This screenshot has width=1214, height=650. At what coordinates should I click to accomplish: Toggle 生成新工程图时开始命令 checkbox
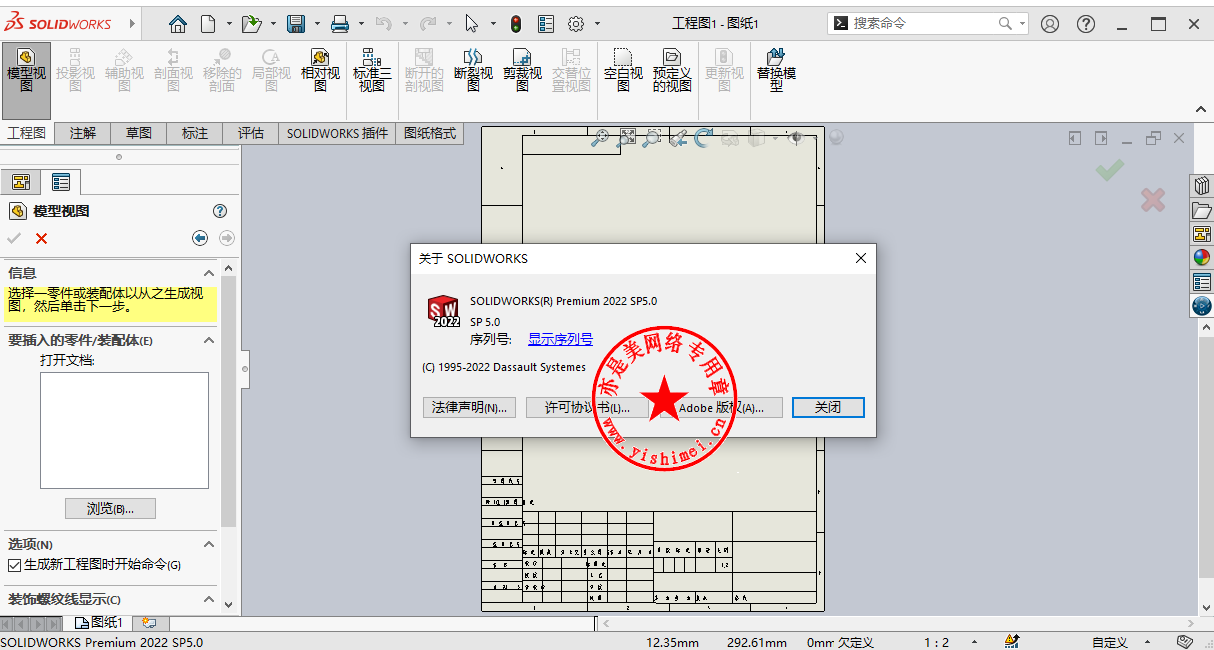tap(14, 565)
